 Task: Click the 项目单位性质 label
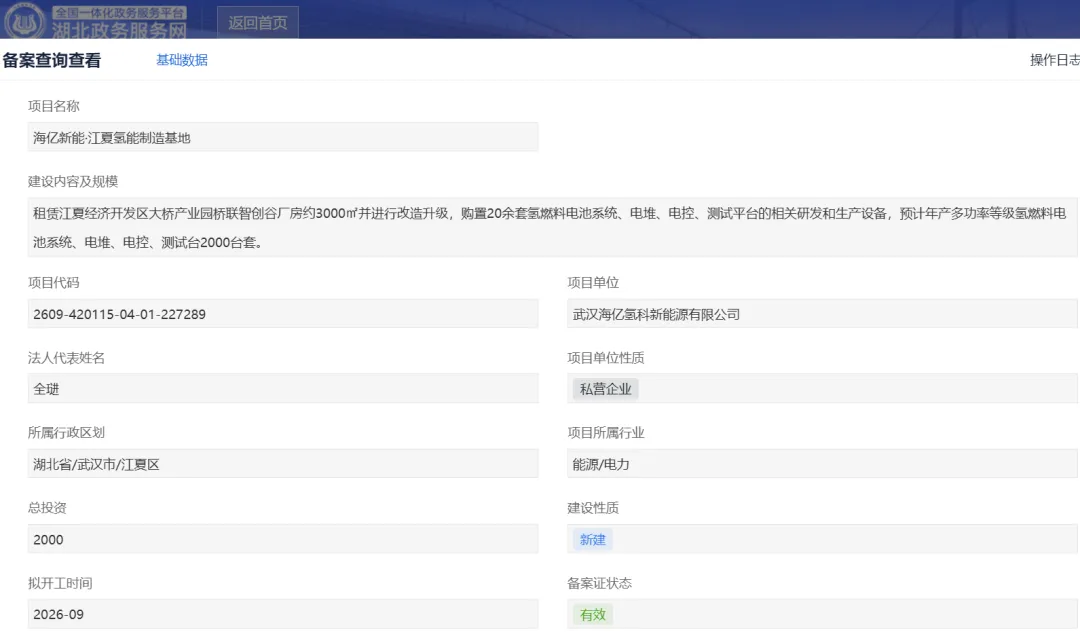pyautogui.click(x=606, y=357)
